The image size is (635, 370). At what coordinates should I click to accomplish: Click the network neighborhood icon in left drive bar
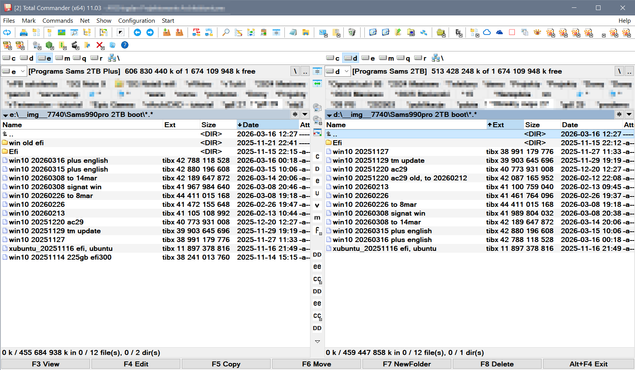(113, 58)
